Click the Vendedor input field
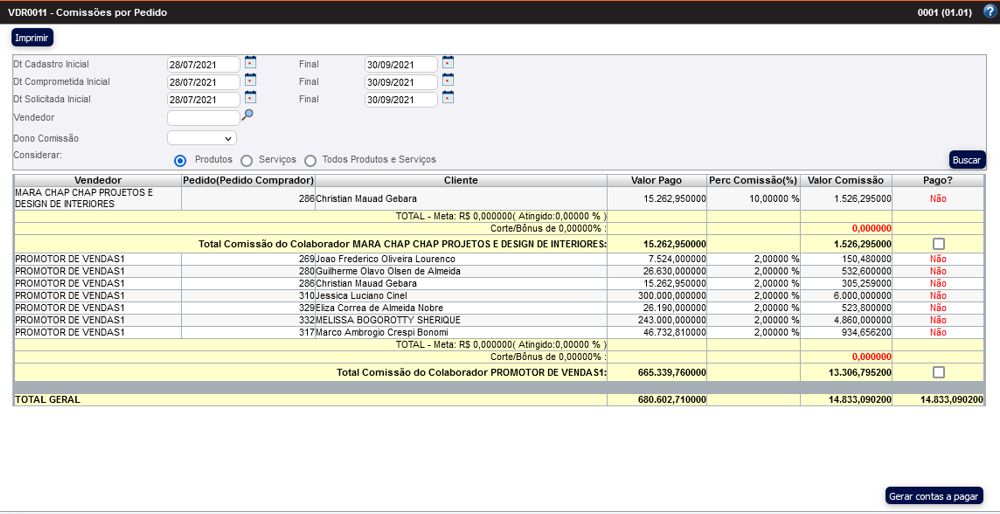 pyautogui.click(x=203, y=118)
